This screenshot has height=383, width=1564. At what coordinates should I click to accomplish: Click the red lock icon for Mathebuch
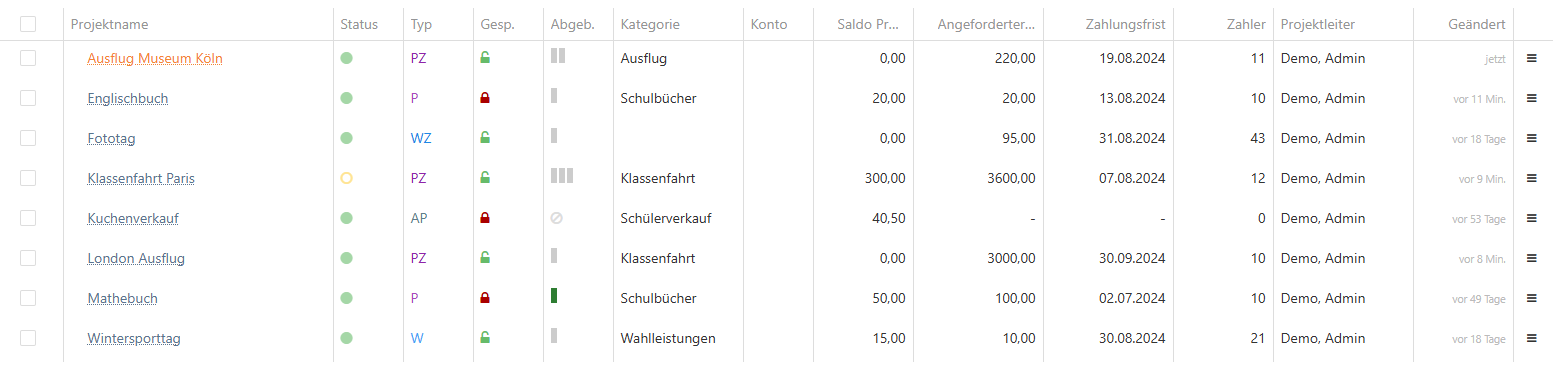[x=485, y=298]
